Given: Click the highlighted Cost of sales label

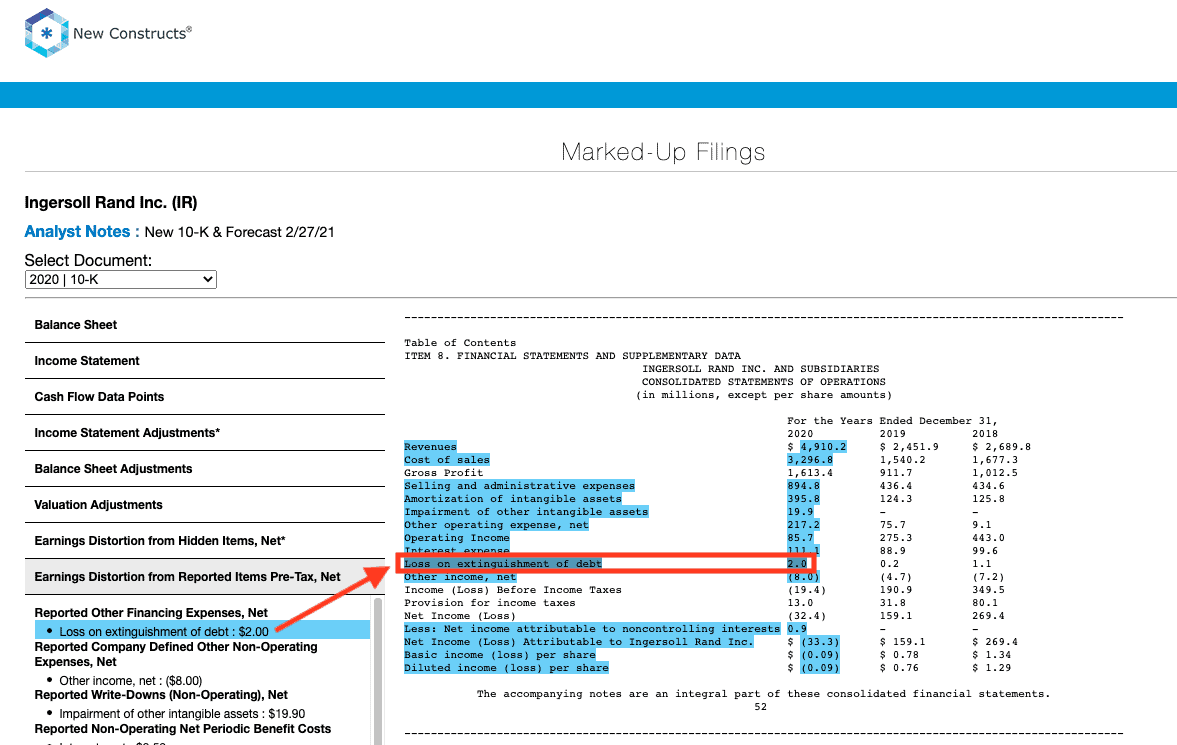Looking at the screenshot, I should click(447, 460).
